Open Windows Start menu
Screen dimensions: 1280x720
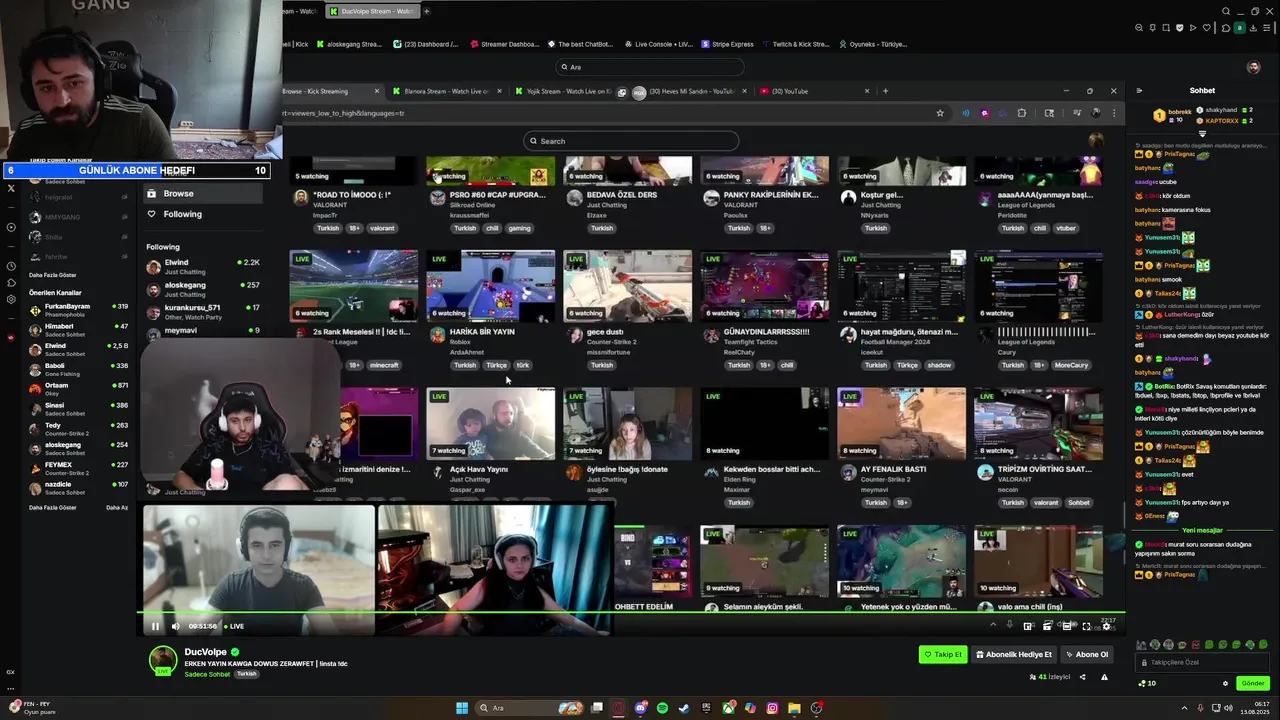462,708
